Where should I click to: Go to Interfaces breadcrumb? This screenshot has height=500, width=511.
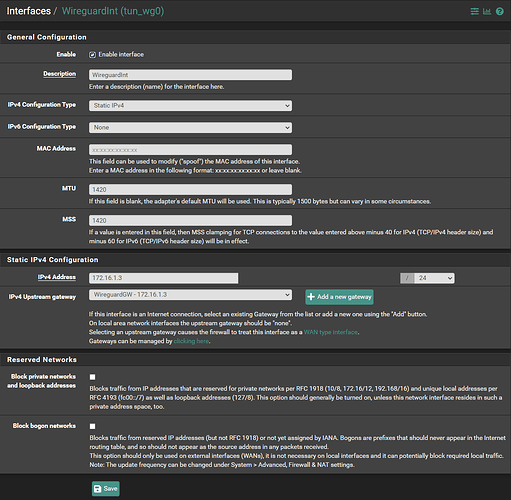pyautogui.click(x=29, y=11)
